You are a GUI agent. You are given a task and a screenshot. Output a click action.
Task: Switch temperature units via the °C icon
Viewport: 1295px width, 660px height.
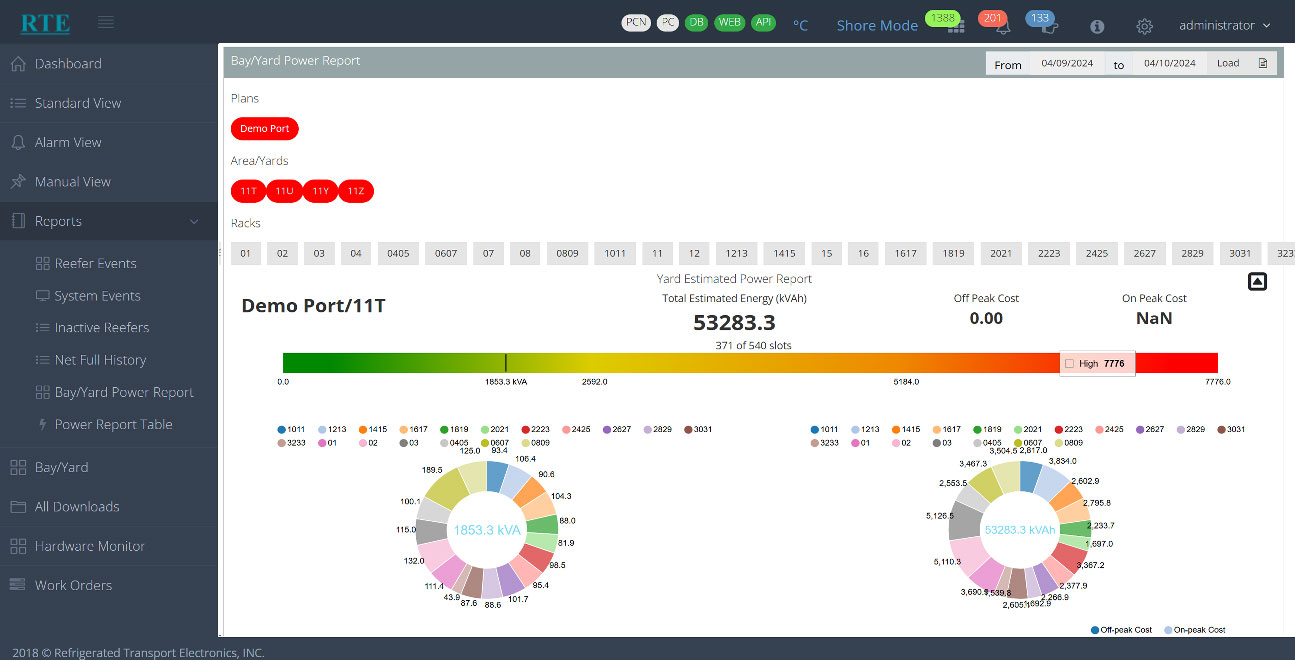[801, 25]
